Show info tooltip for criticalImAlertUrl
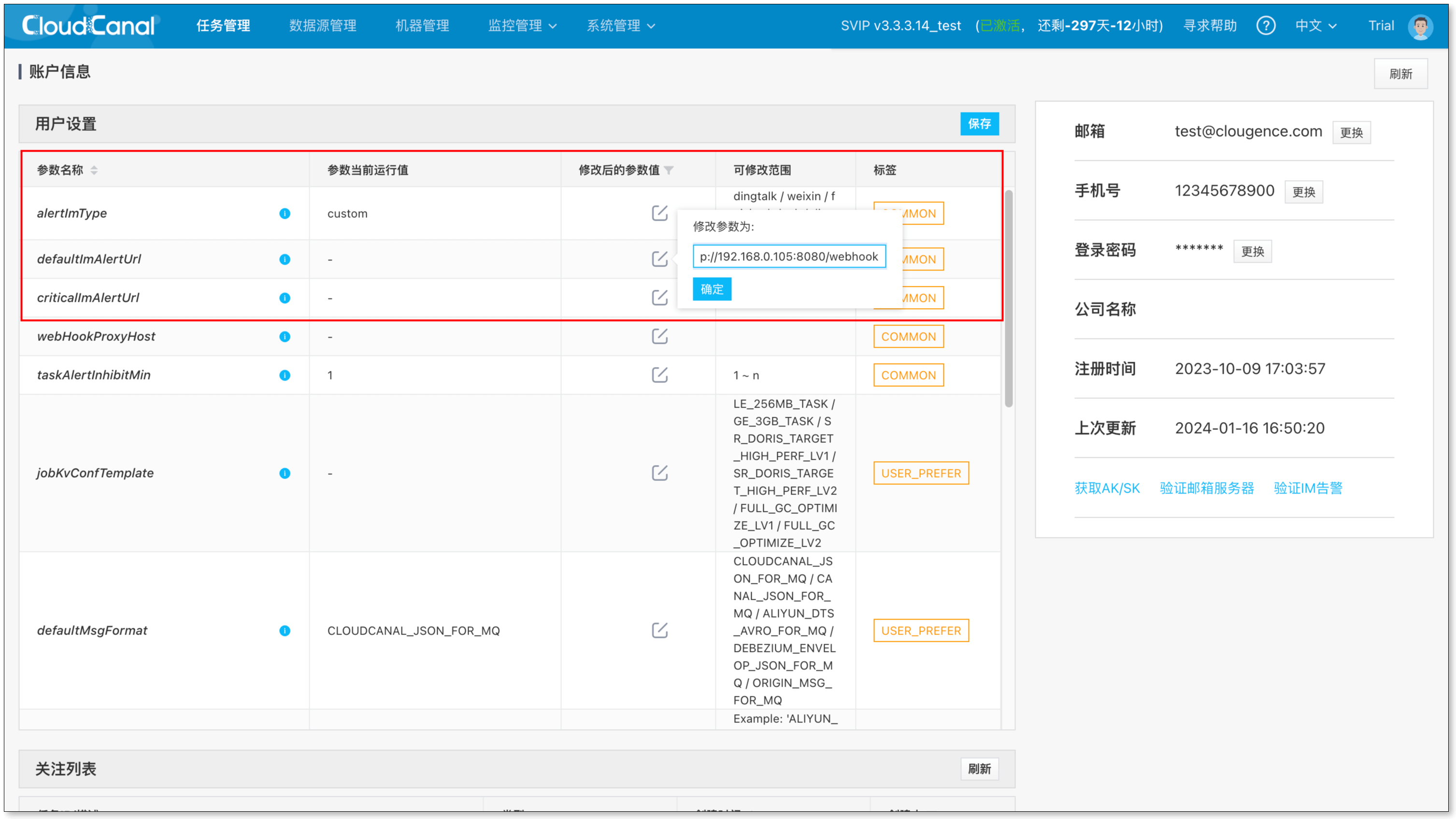Image resolution: width=1456 pixels, height=819 pixels. point(285,297)
